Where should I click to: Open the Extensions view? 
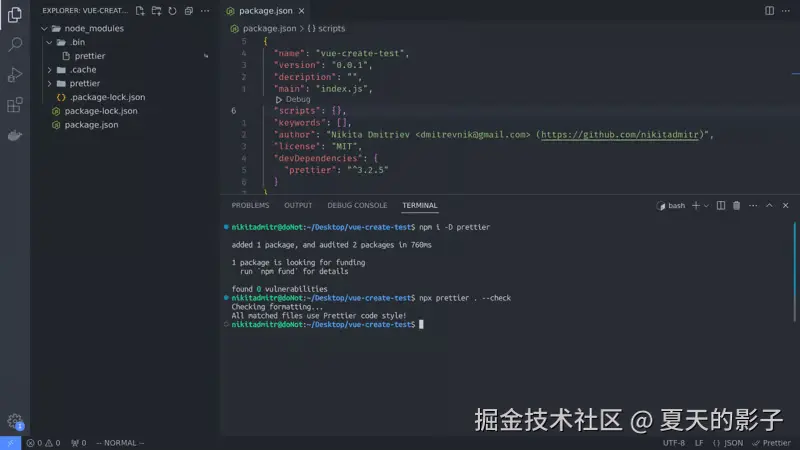(15, 105)
